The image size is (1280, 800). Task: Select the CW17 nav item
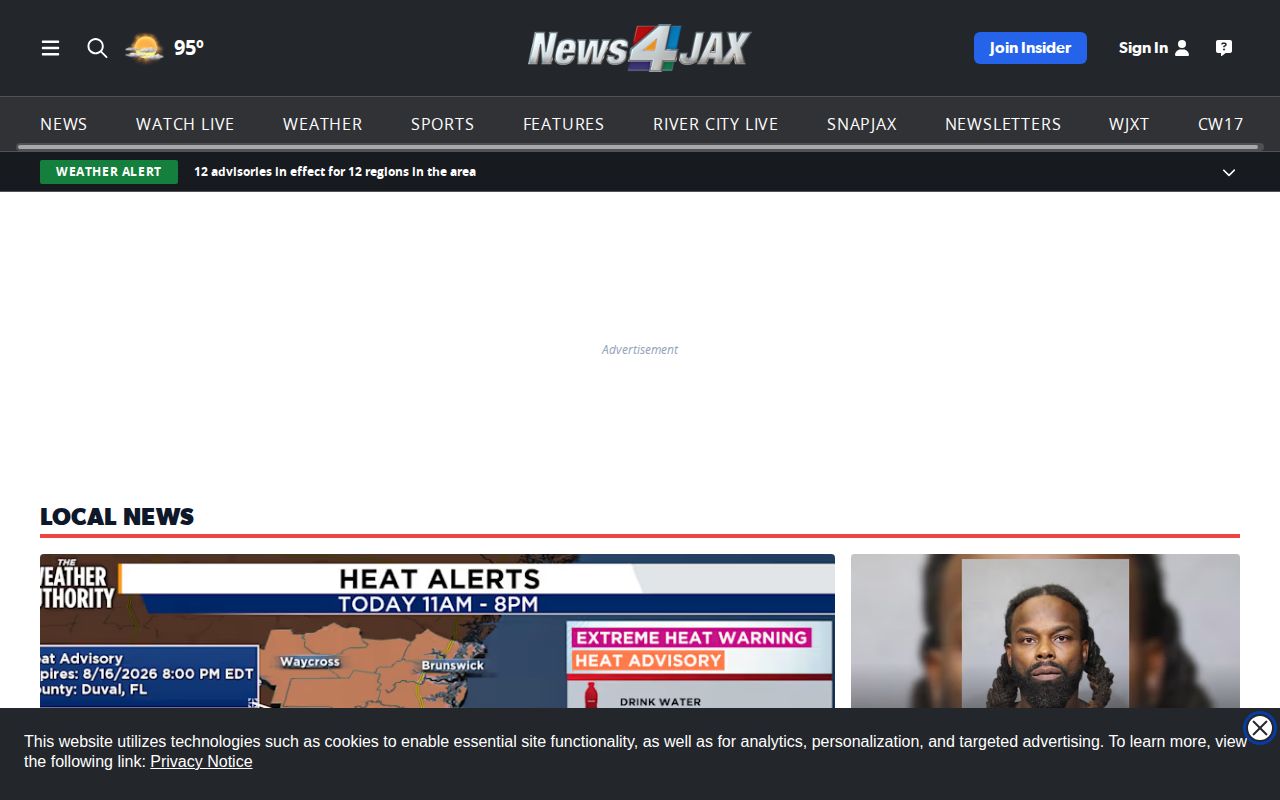[x=1221, y=124]
